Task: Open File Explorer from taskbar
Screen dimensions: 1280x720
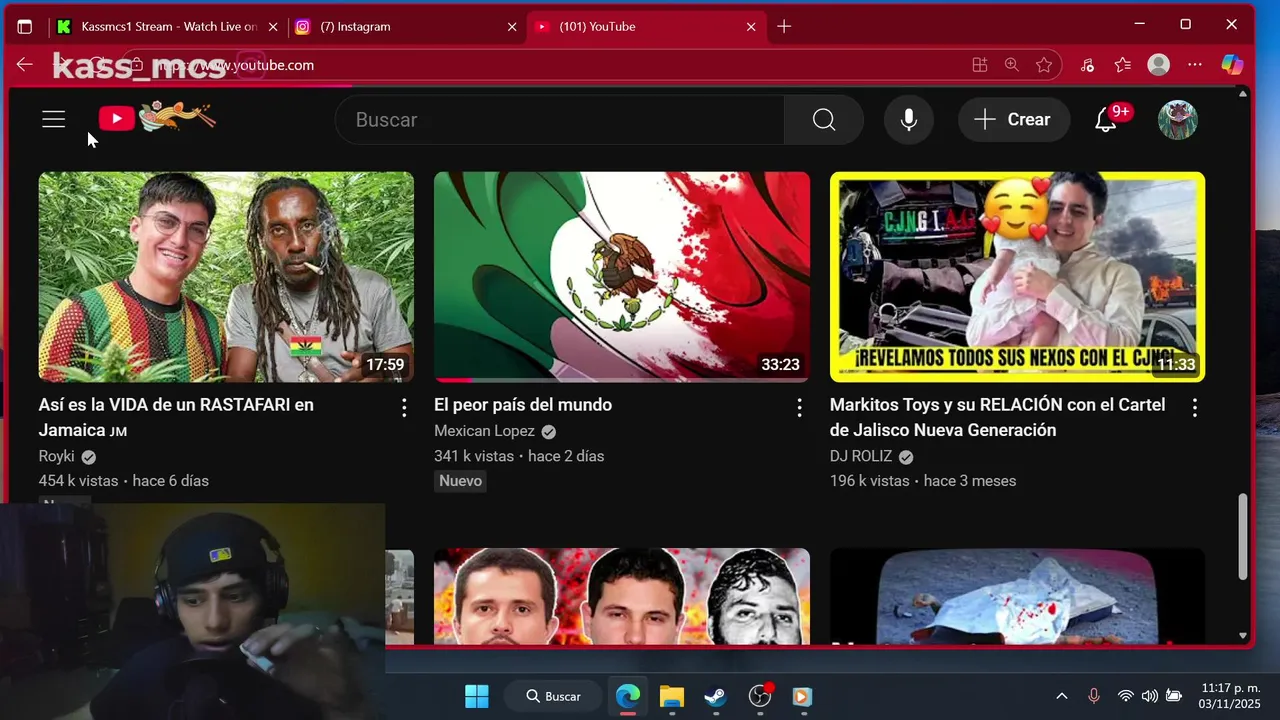Action: (x=672, y=696)
